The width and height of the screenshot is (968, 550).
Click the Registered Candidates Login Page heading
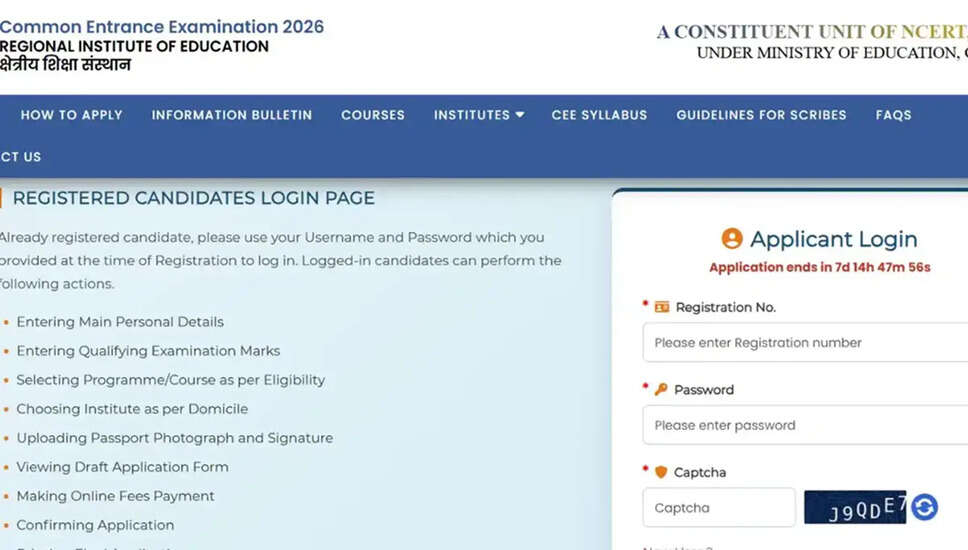tap(194, 198)
